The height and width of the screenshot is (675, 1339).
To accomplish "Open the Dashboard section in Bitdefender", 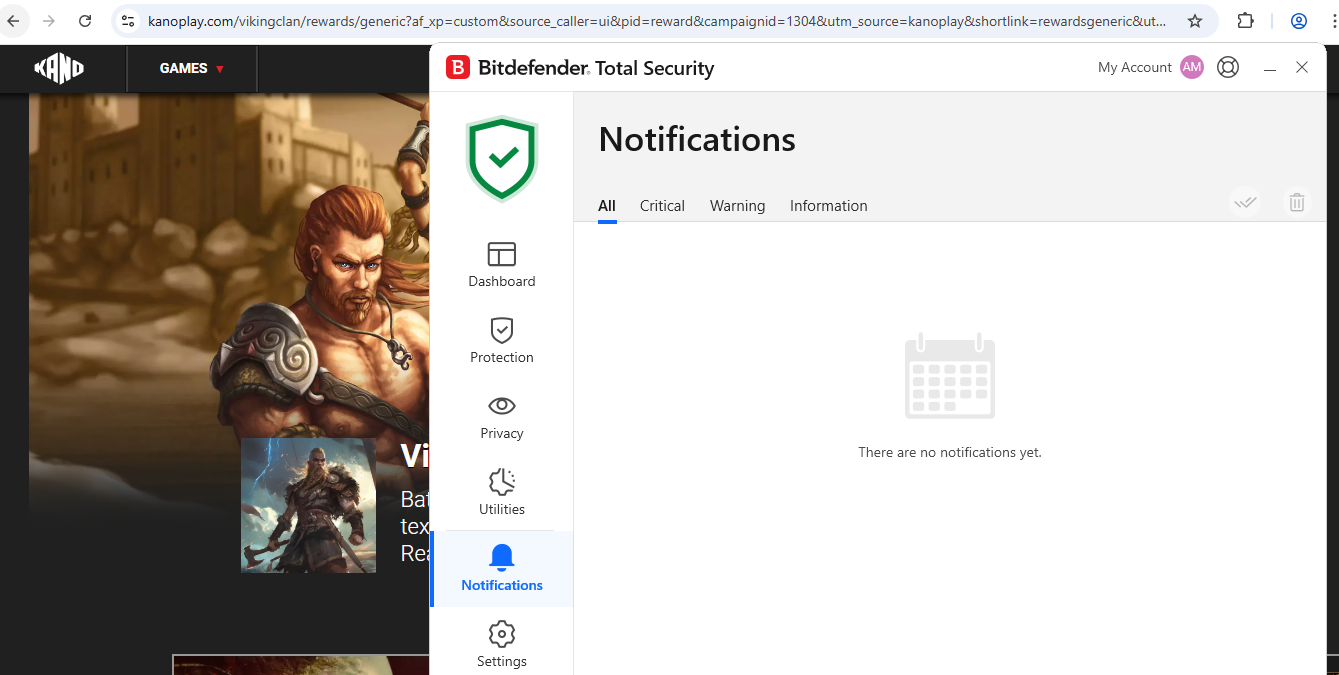I will (x=502, y=265).
